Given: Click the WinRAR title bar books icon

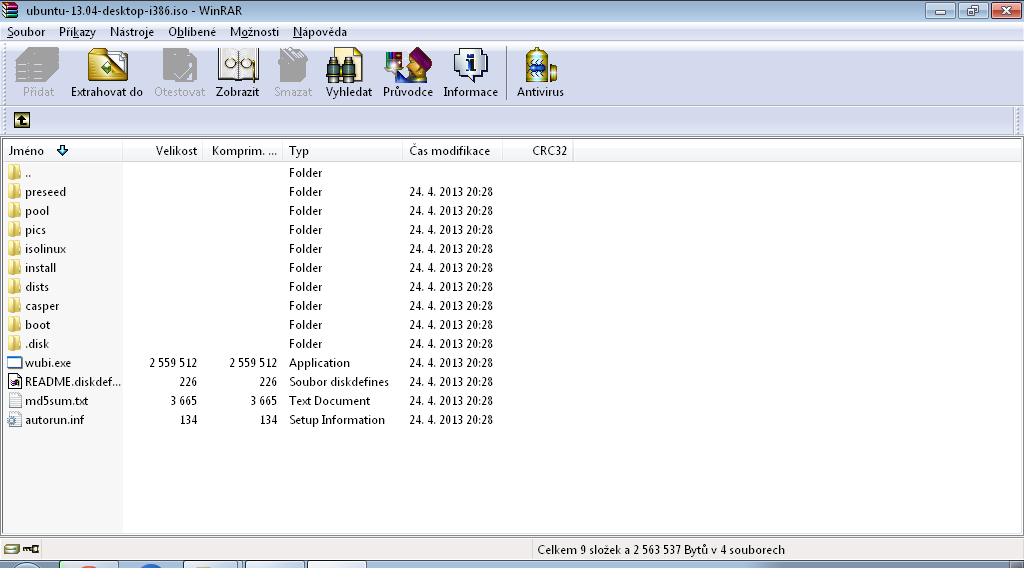Looking at the screenshot, I should tap(10, 10).
